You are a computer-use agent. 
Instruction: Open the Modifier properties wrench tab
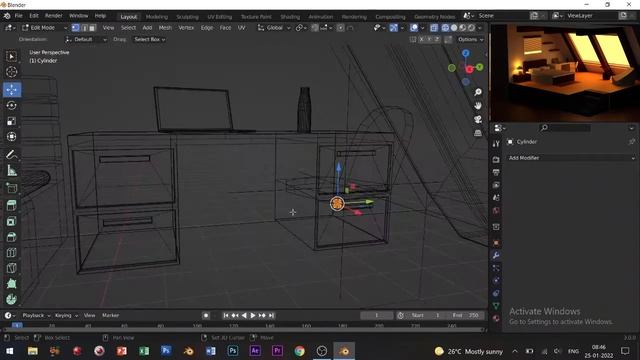pyautogui.click(x=496, y=256)
